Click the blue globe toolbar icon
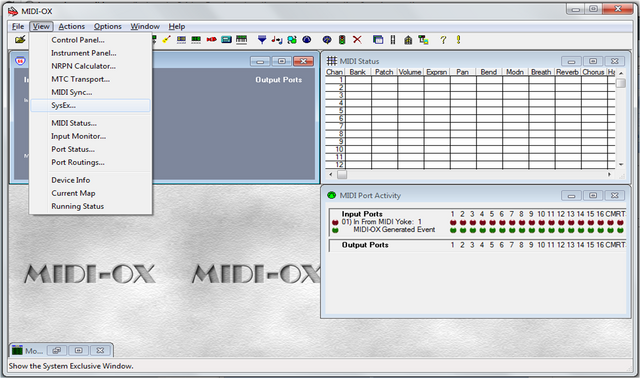Image resolution: width=640 pixels, height=378 pixels. (x=327, y=40)
